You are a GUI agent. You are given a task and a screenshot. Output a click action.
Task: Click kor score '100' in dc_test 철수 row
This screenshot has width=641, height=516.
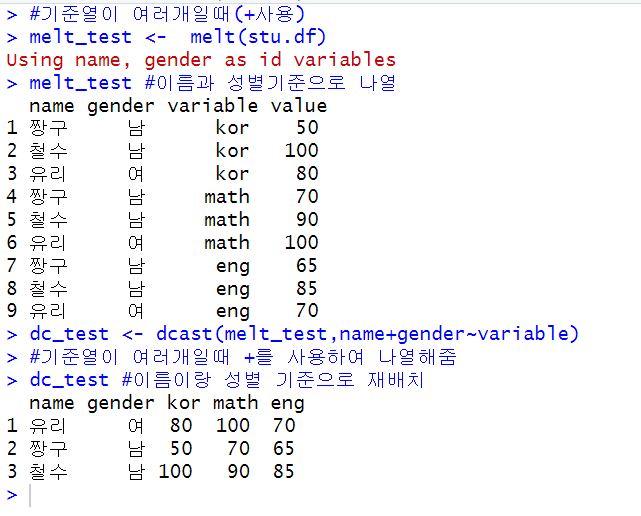point(175,471)
